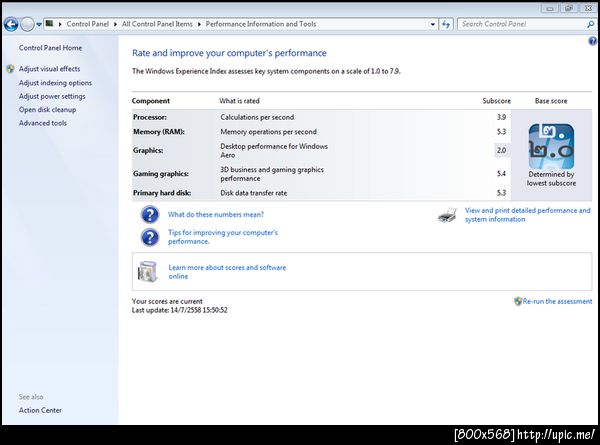600x445 pixels.
Task: Open the recent pages dropdown arrow
Action: coord(39,24)
